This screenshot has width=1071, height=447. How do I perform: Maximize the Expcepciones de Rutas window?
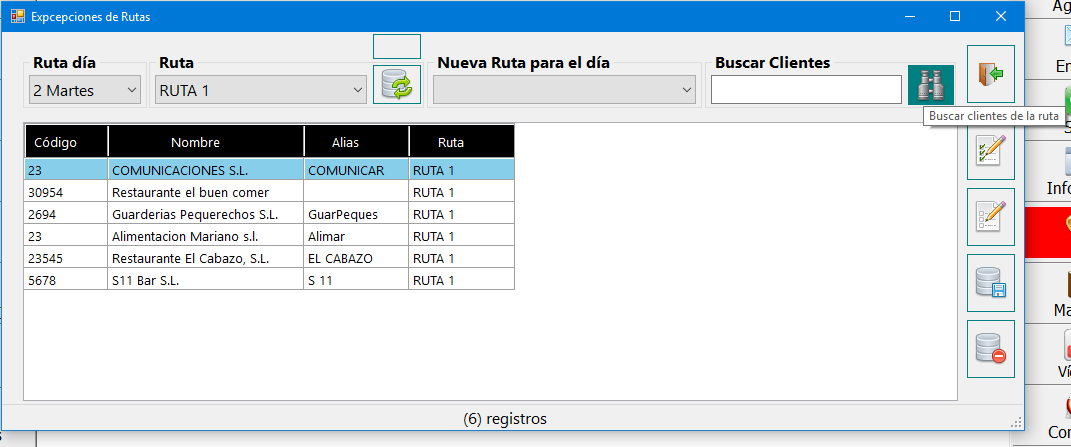click(x=955, y=16)
